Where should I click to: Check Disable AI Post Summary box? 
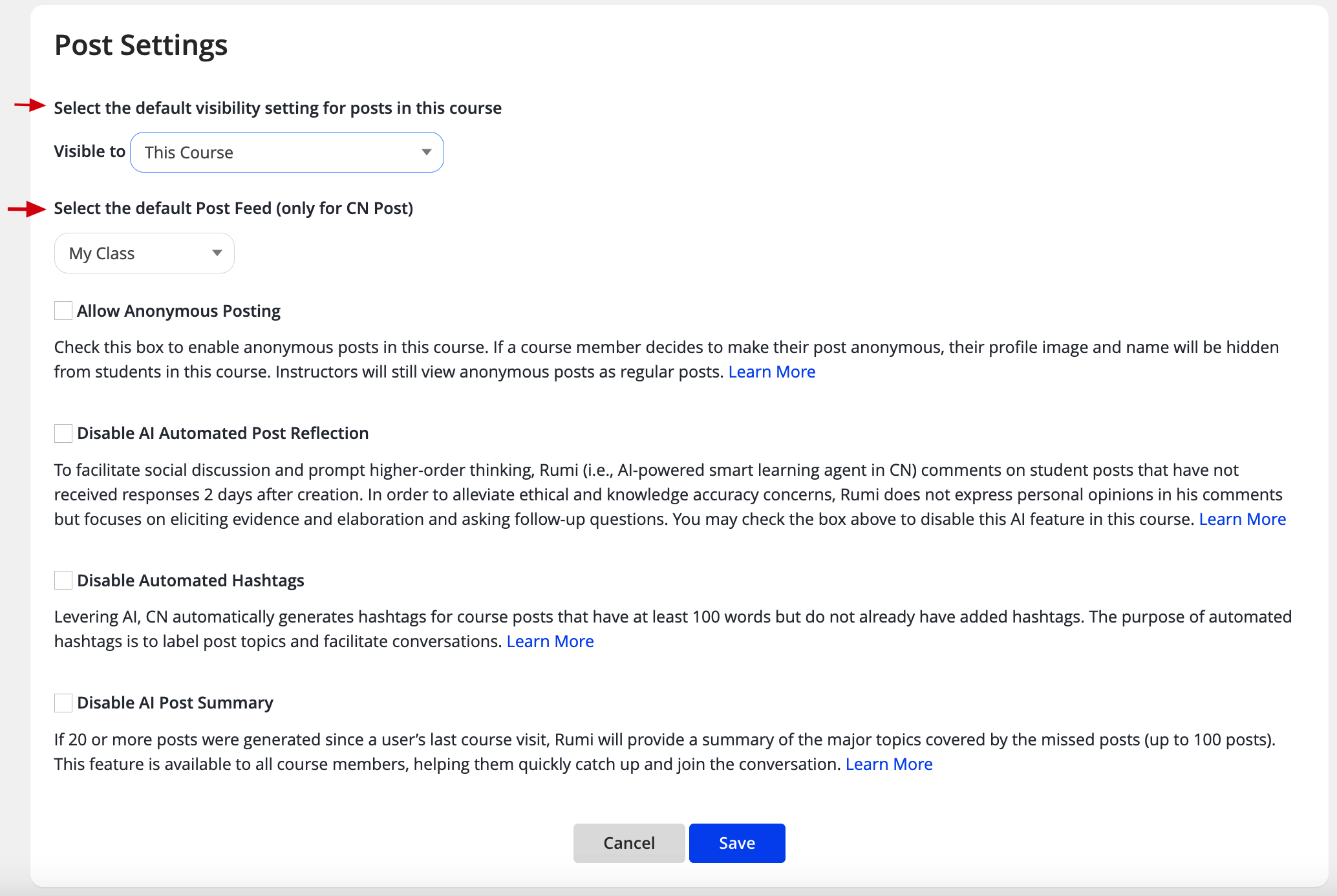click(63, 703)
